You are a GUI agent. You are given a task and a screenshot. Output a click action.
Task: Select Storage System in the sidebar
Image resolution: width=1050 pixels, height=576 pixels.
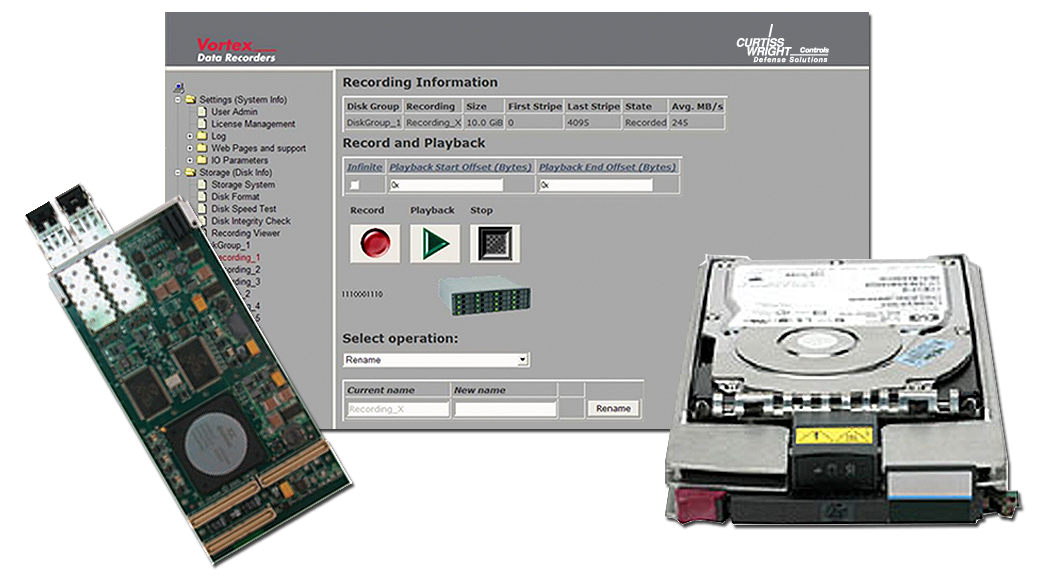tap(243, 185)
